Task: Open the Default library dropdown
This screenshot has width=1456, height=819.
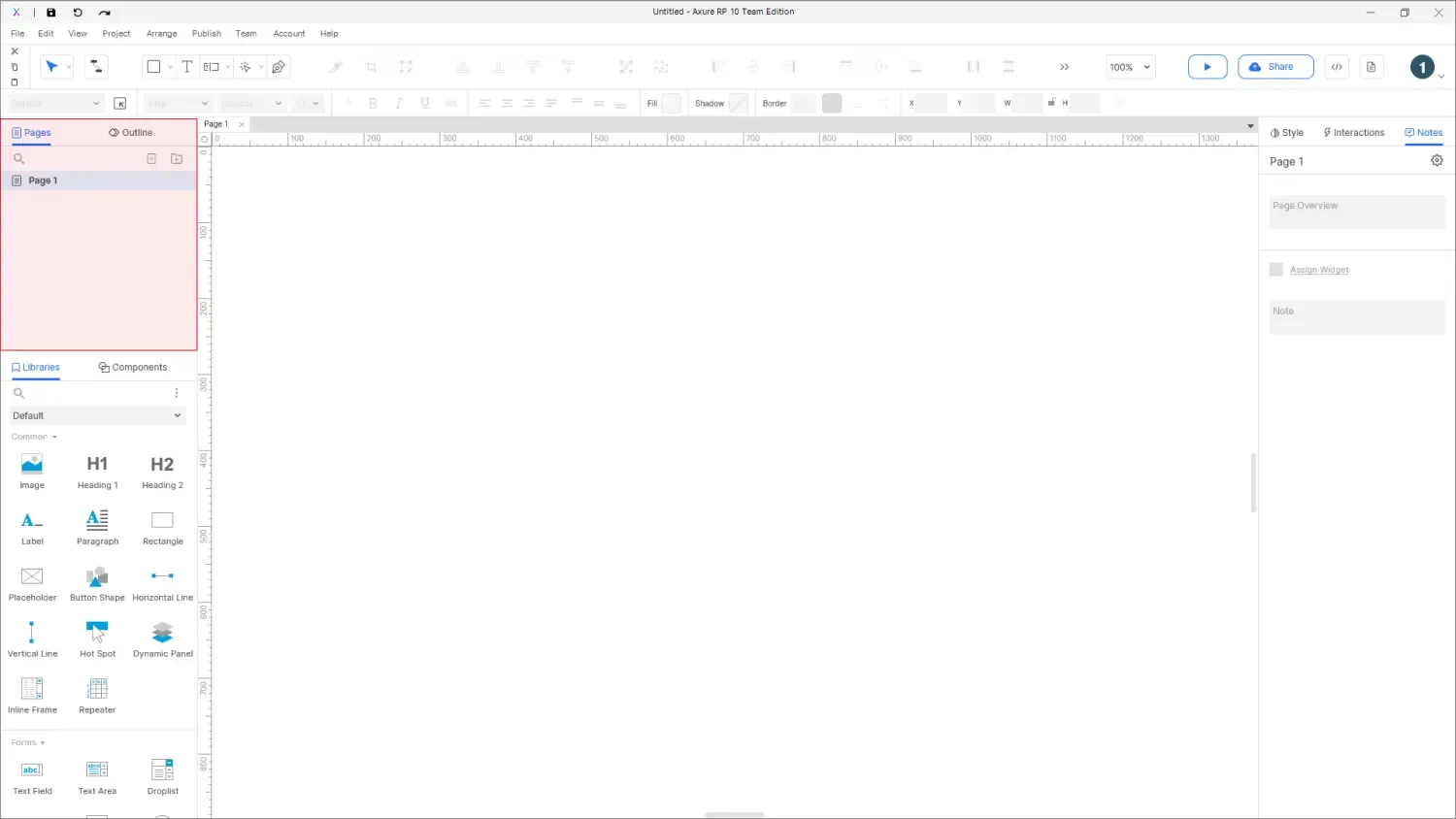Action: coord(97,415)
